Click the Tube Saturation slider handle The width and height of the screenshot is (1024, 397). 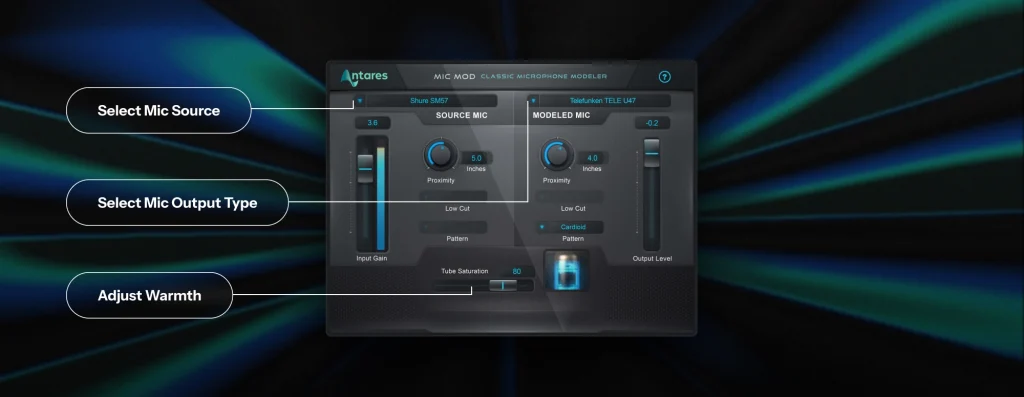pyautogui.click(x=503, y=285)
